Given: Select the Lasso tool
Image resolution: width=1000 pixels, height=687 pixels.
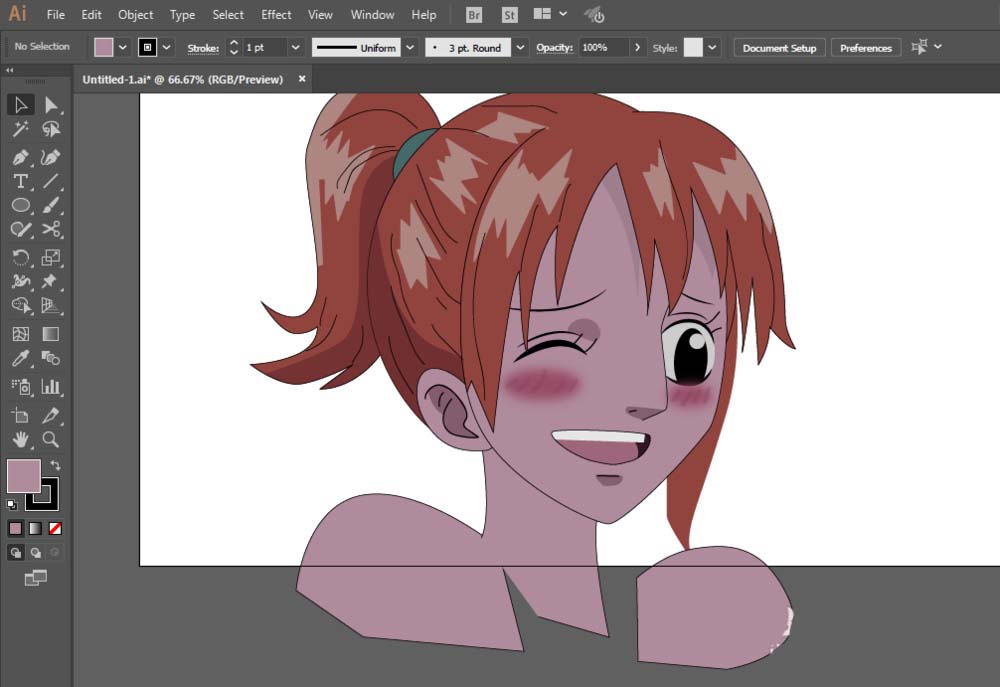Looking at the screenshot, I should pyautogui.click(x=50, y=129).
